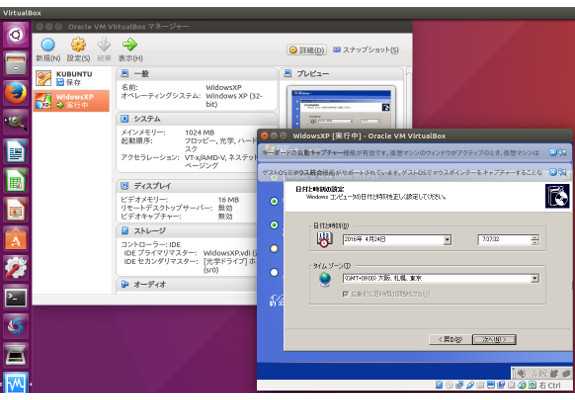The height and width of the screenshot is (400, 575).
Task: Collapse the General (一般) section header
Action: click(x=197, y=74)
